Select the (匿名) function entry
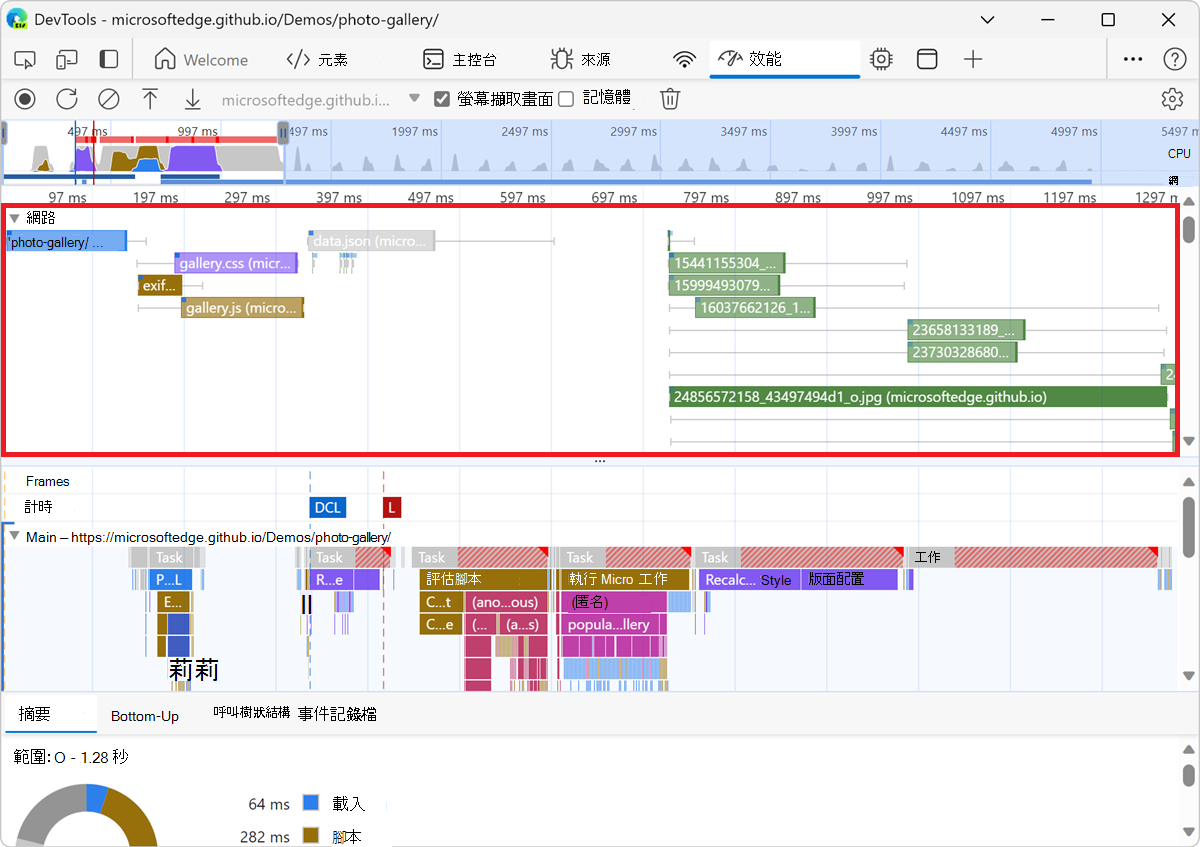 [x=614, y=602]
